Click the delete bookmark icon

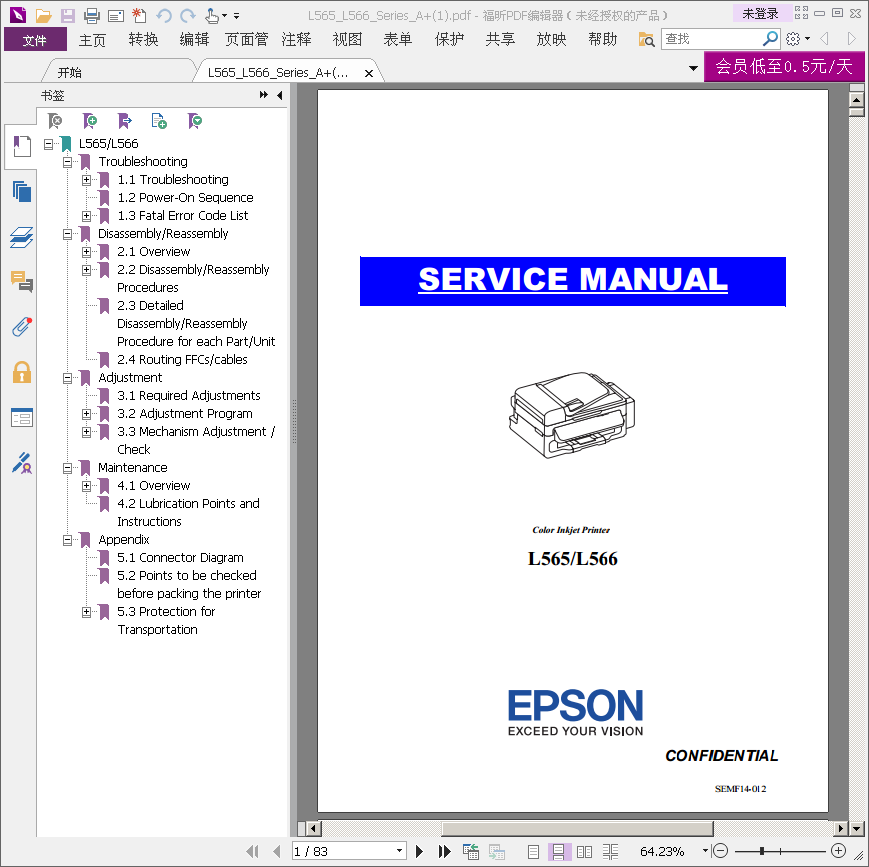(55, 120)
